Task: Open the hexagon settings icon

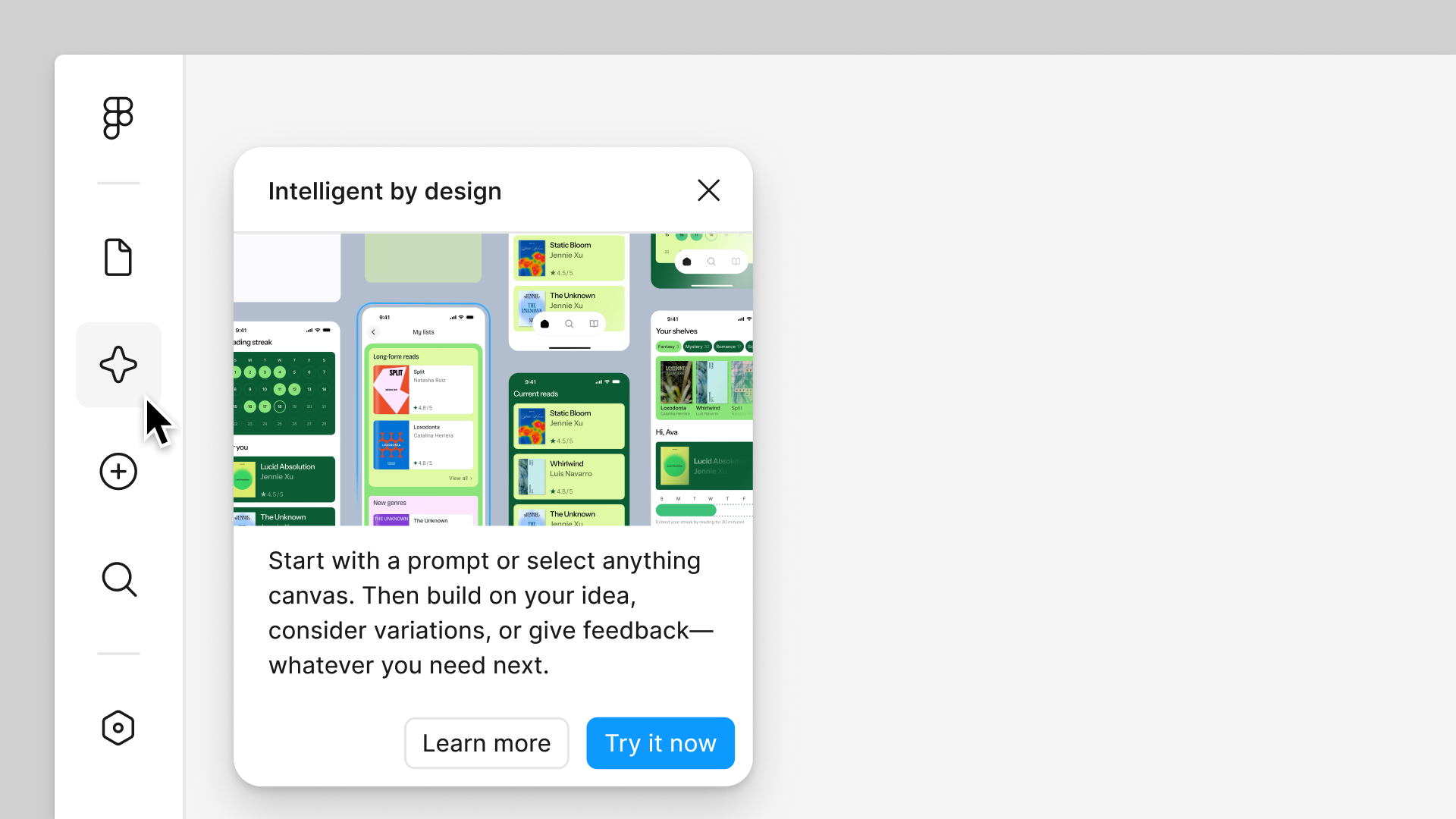Action: (x=118, y=728)
